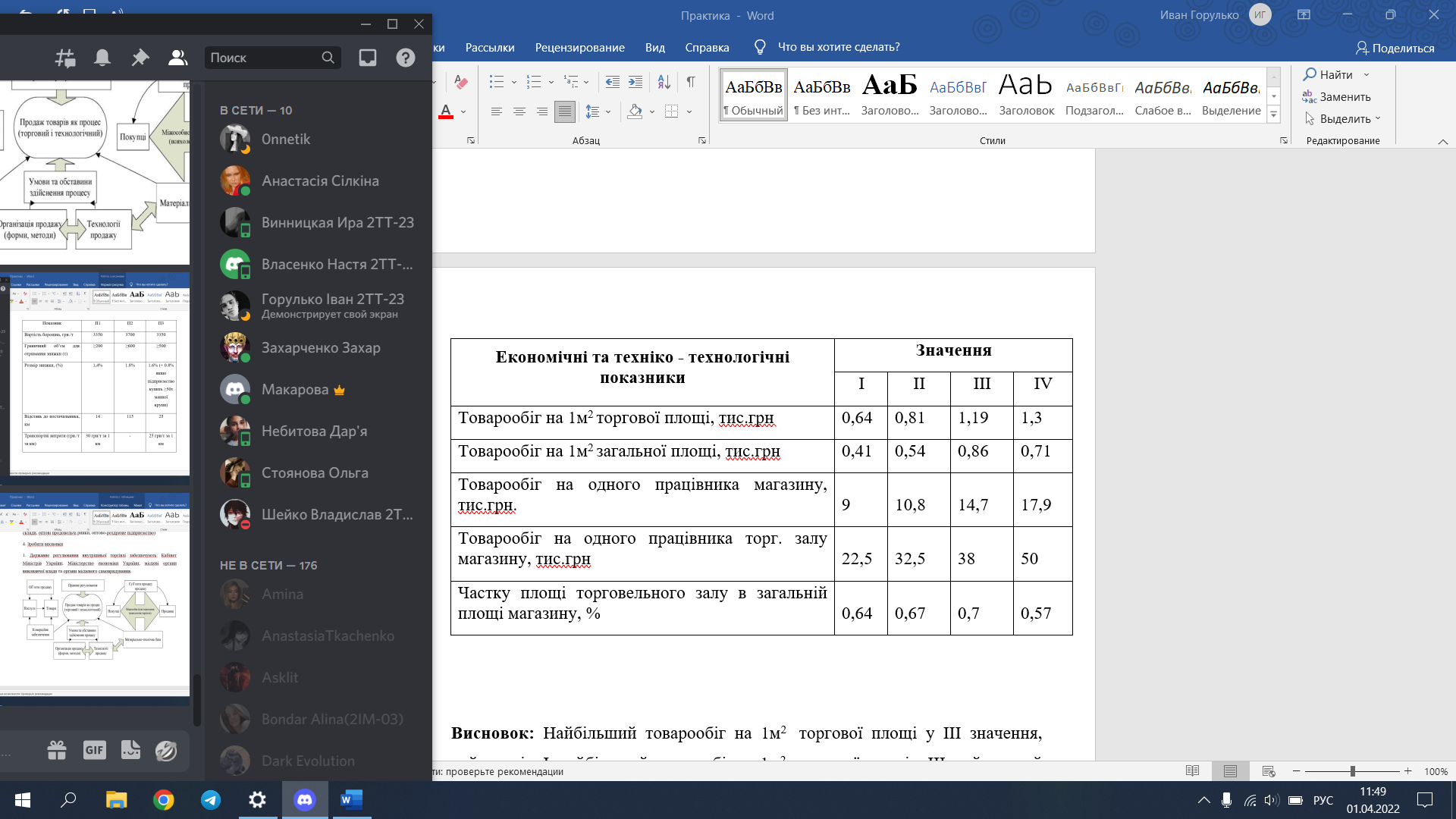Screen dimensions: 1456x819
Task: Expand the styles gallery
Action: (1274, 115)
